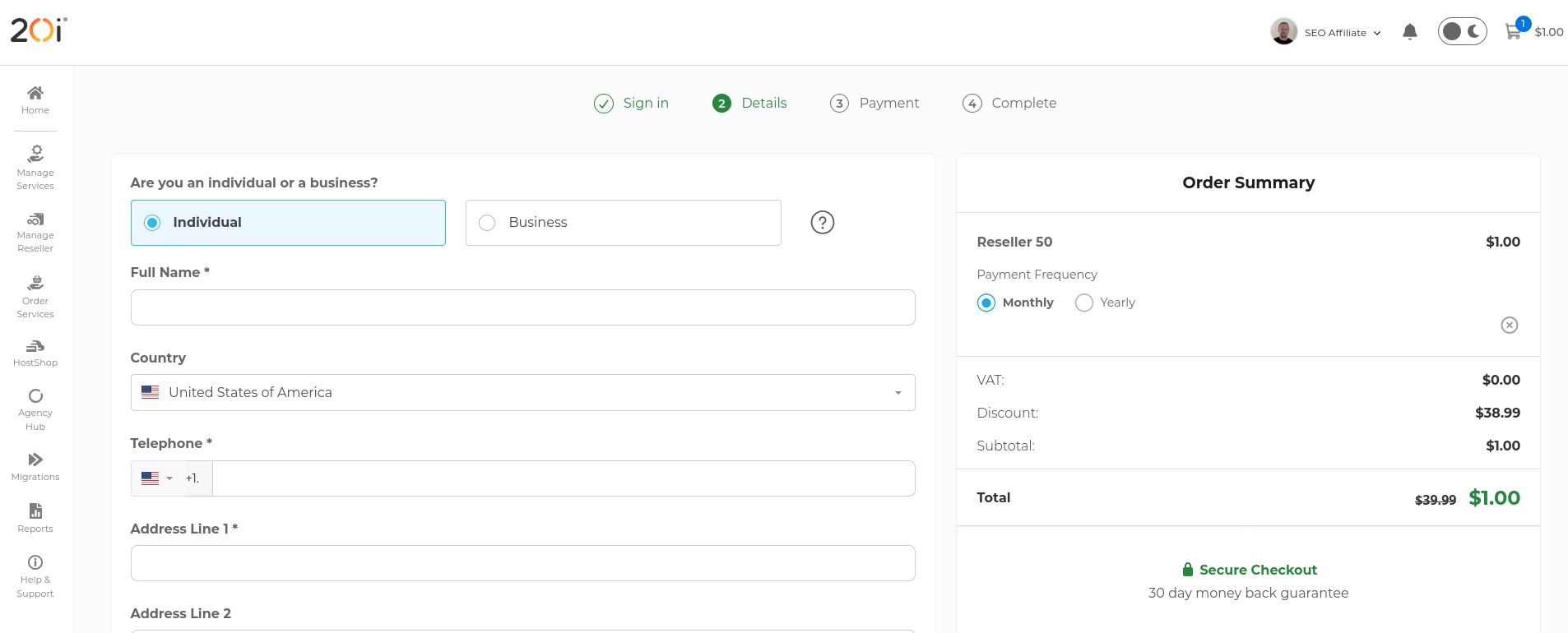Viewport: 1568px width, 633px height.
Task: Go to Sign in step
Action: pos(632,103)
